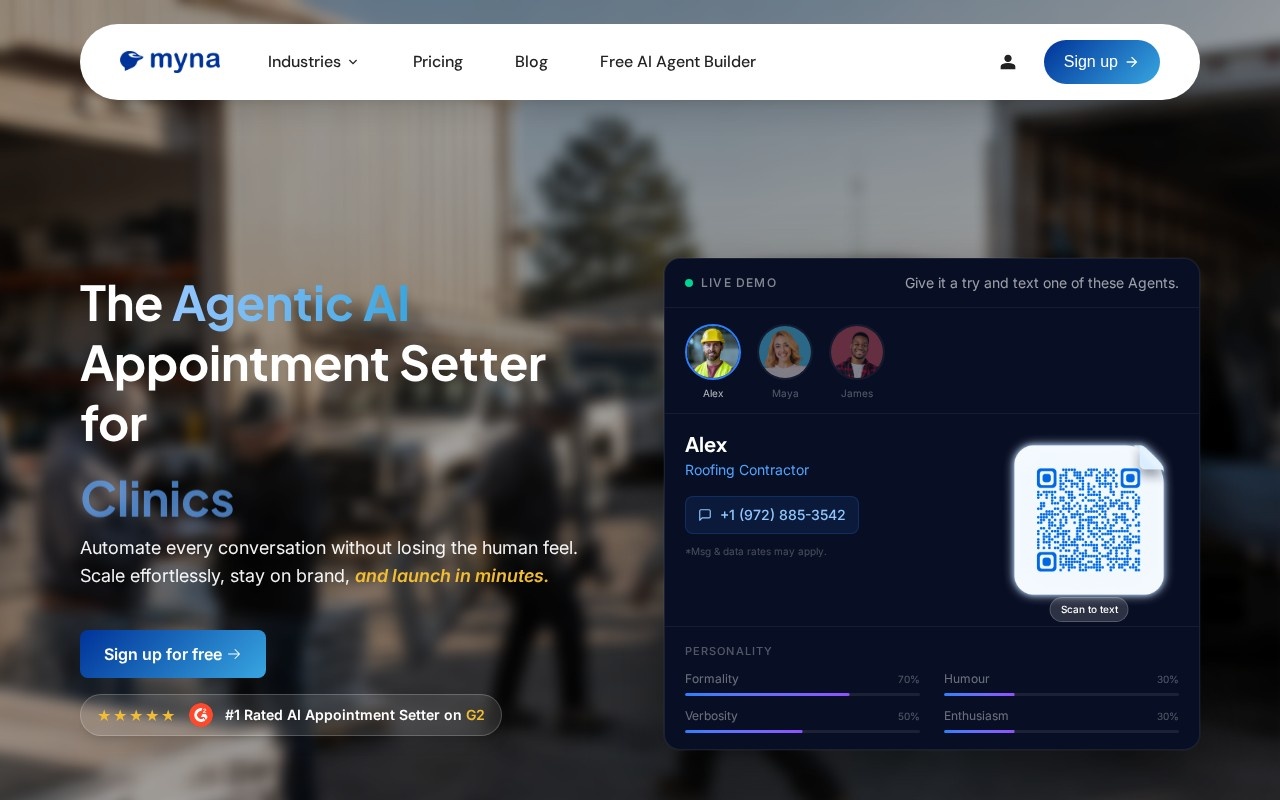Adjust the Enthusiasm slider
Screen dimensions: 1280x800
[1061, 731]
